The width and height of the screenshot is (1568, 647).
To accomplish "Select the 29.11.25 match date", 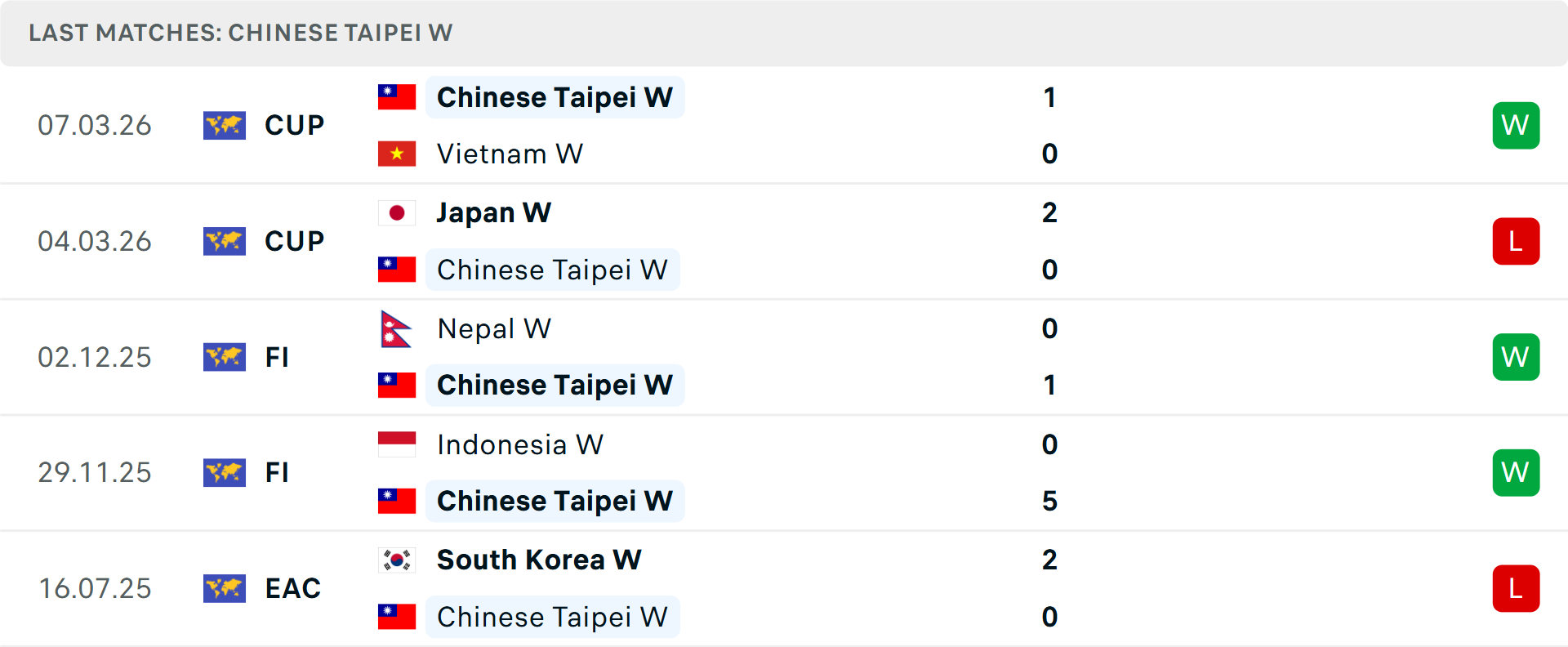I will (x=95, y=472).
